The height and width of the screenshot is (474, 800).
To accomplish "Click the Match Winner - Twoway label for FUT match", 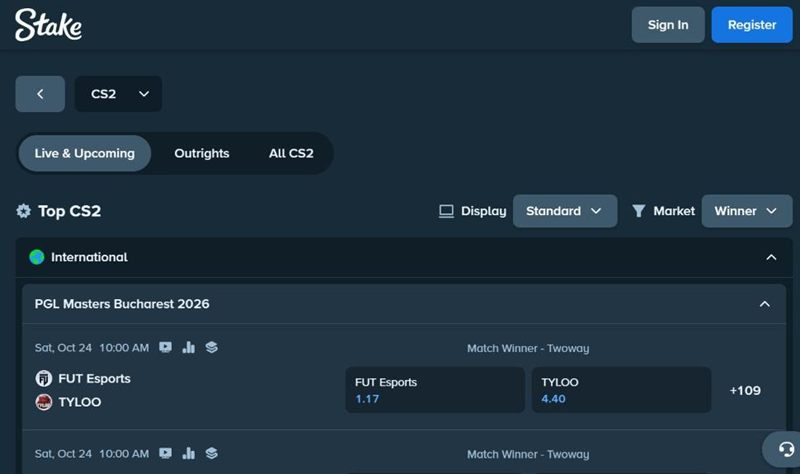I will point(528,348).
